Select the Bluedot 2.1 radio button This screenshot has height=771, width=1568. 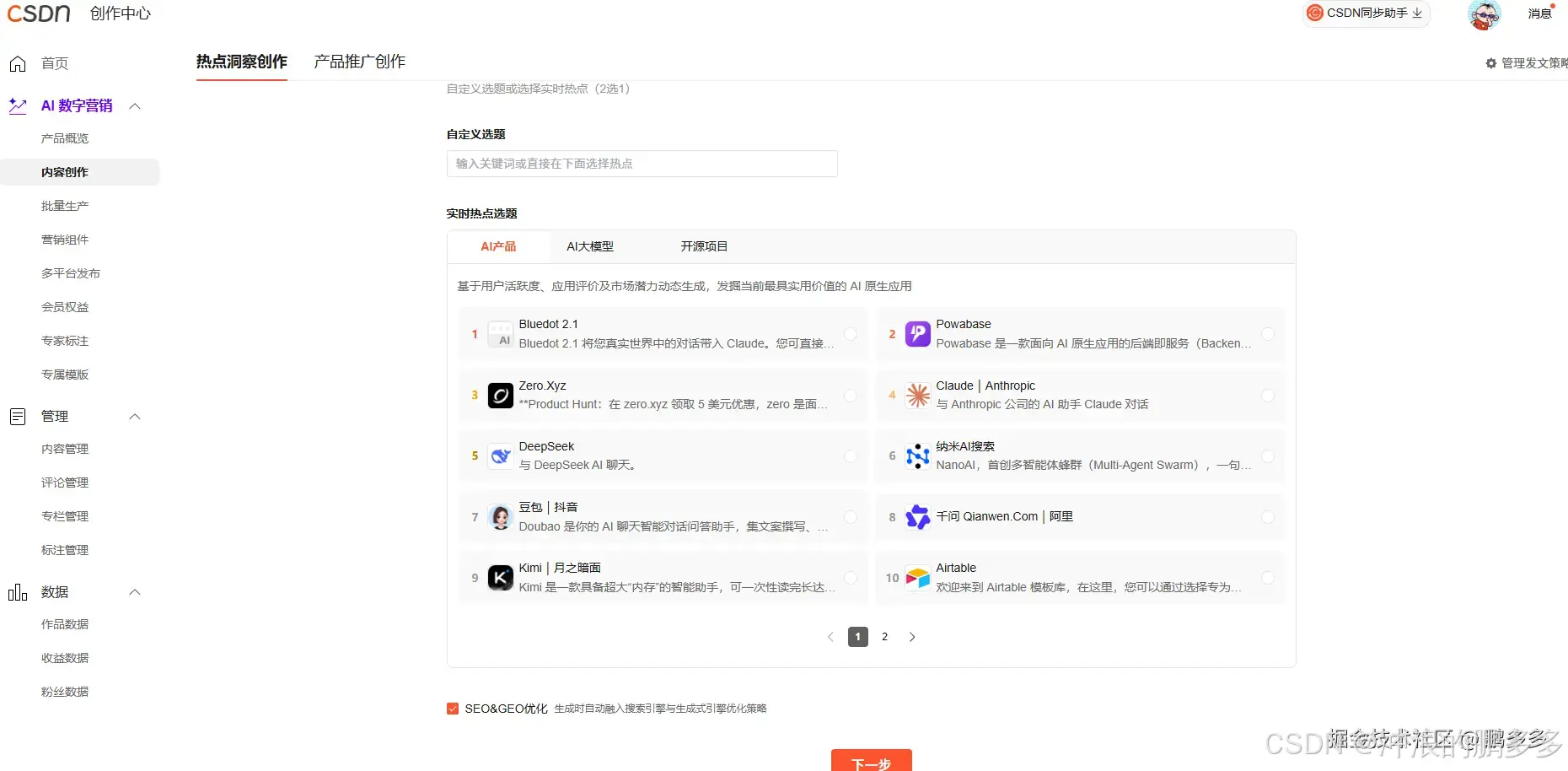point(851,334)
